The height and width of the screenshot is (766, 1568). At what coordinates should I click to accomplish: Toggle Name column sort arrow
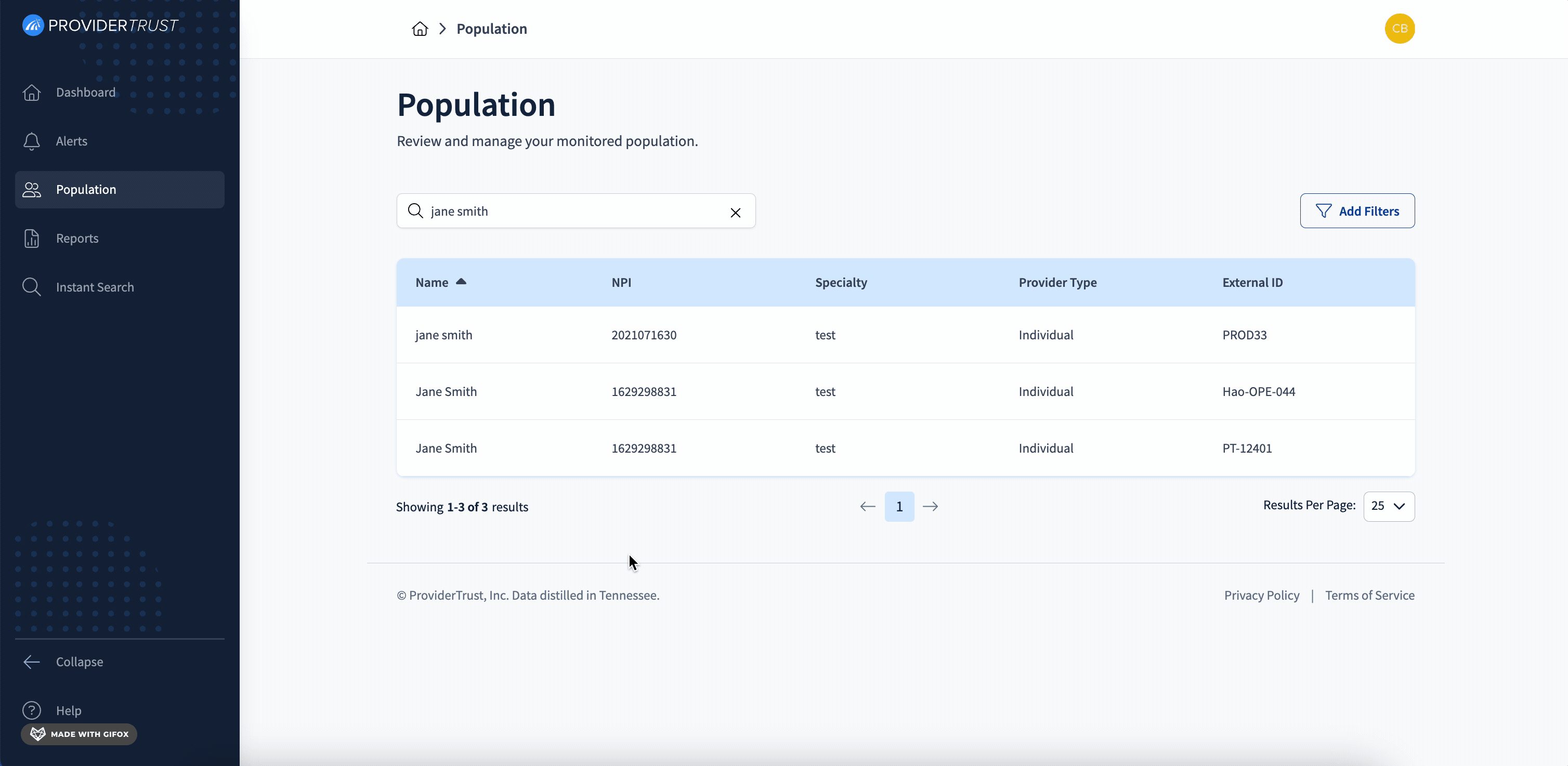coord(461,282)
